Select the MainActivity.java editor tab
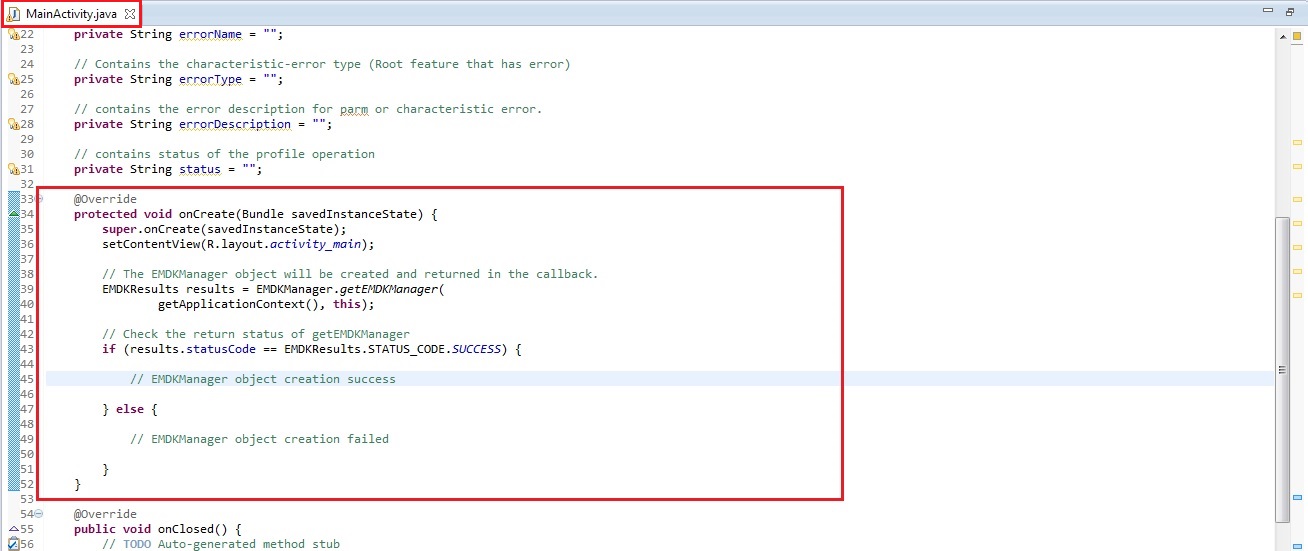This screenshot has width=1308, height=551. click(70, 14)
